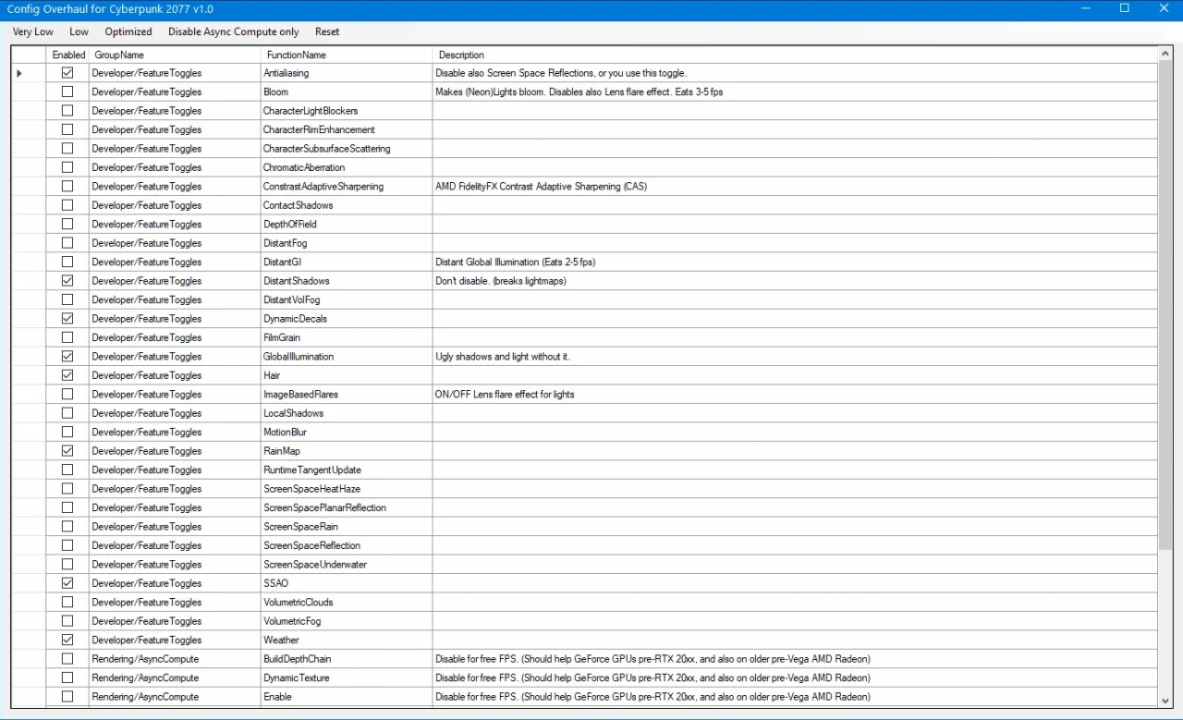The width and height of the screenshot is (1183, 720).
Task: Select the ContrastAdaptiveSharpening function name cell
Action: pos(346,186)
